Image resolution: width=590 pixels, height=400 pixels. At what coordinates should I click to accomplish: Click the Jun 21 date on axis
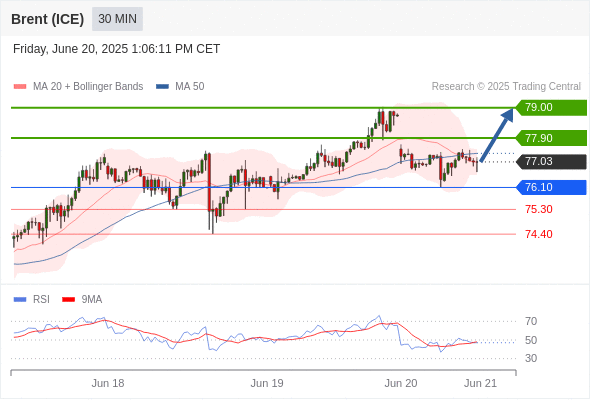(x=481, y=383)
